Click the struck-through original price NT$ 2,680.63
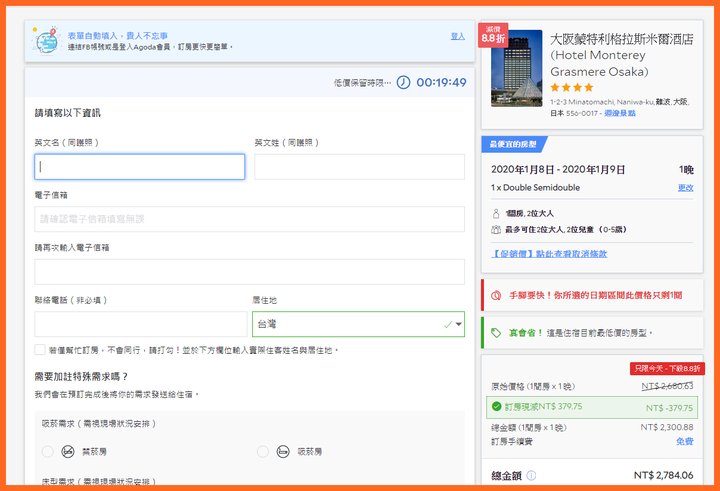This screenshot has height=491, width=720. pos(667,386)
